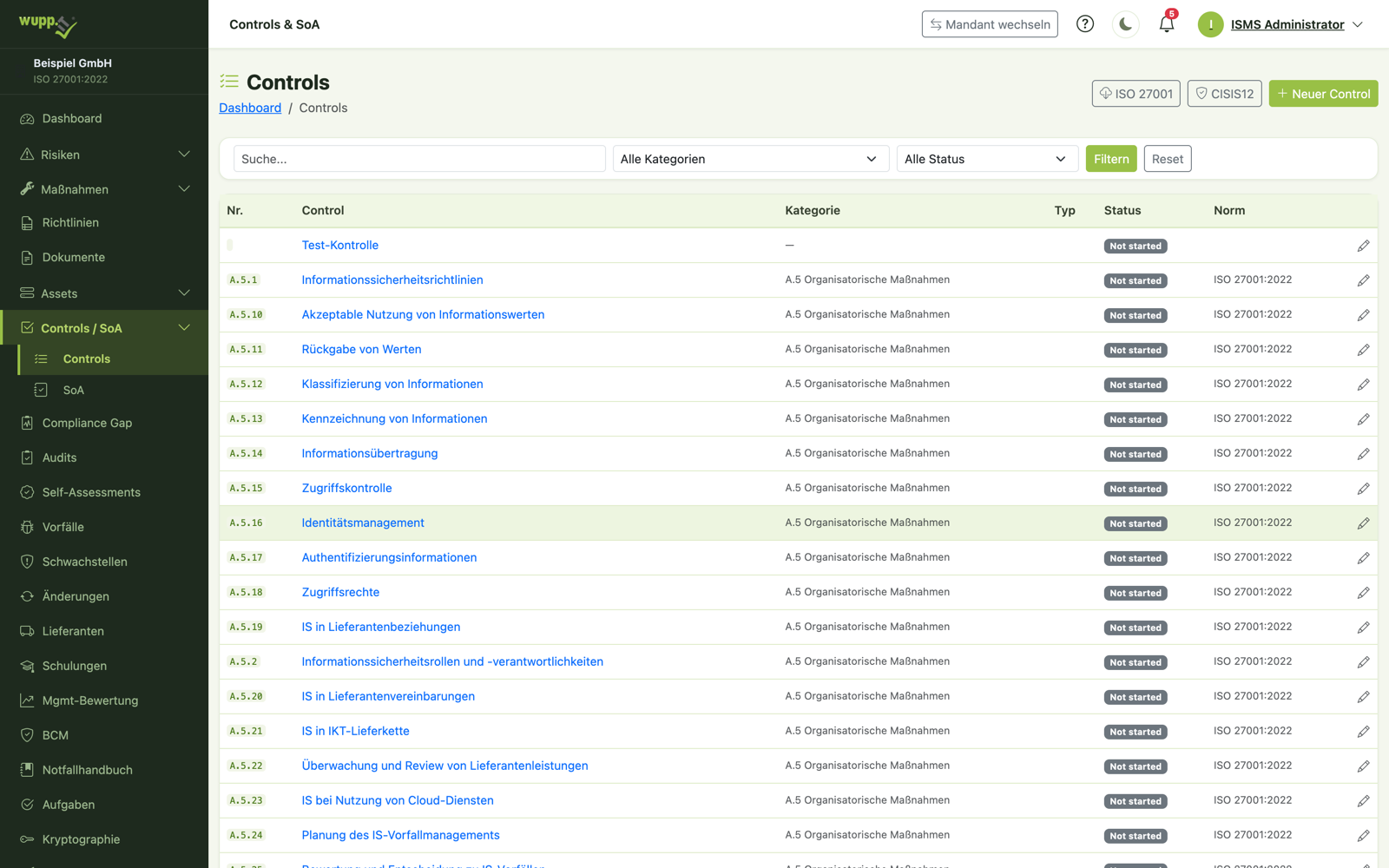Image resolution: width=1389 pixels, height=868 pixels.
Task: Collapse the Controls / SoA section chevron
Action: [x=184, y=328]
